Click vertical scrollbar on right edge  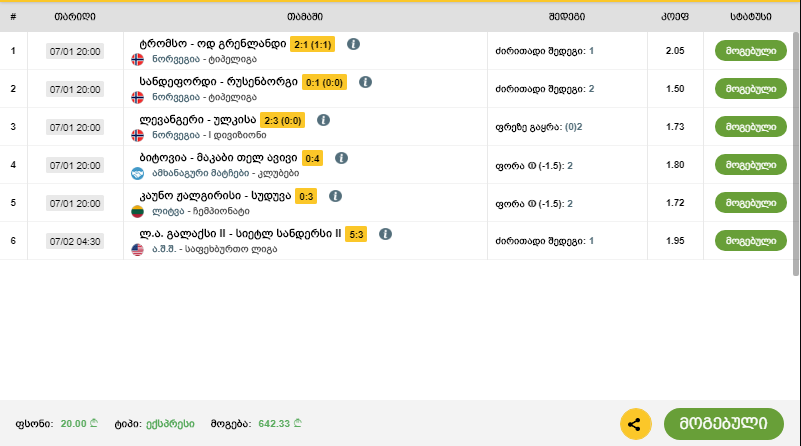[795, 153]
